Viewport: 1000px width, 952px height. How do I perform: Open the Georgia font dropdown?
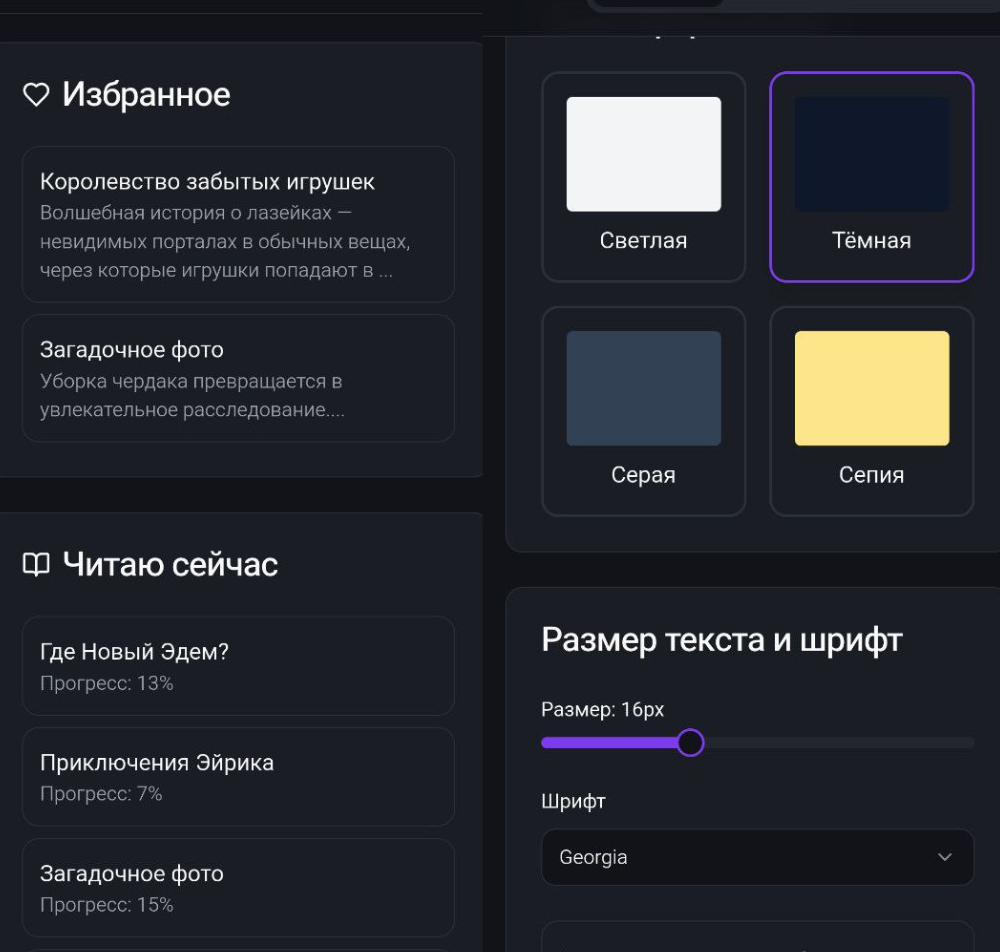pos(756,857)
